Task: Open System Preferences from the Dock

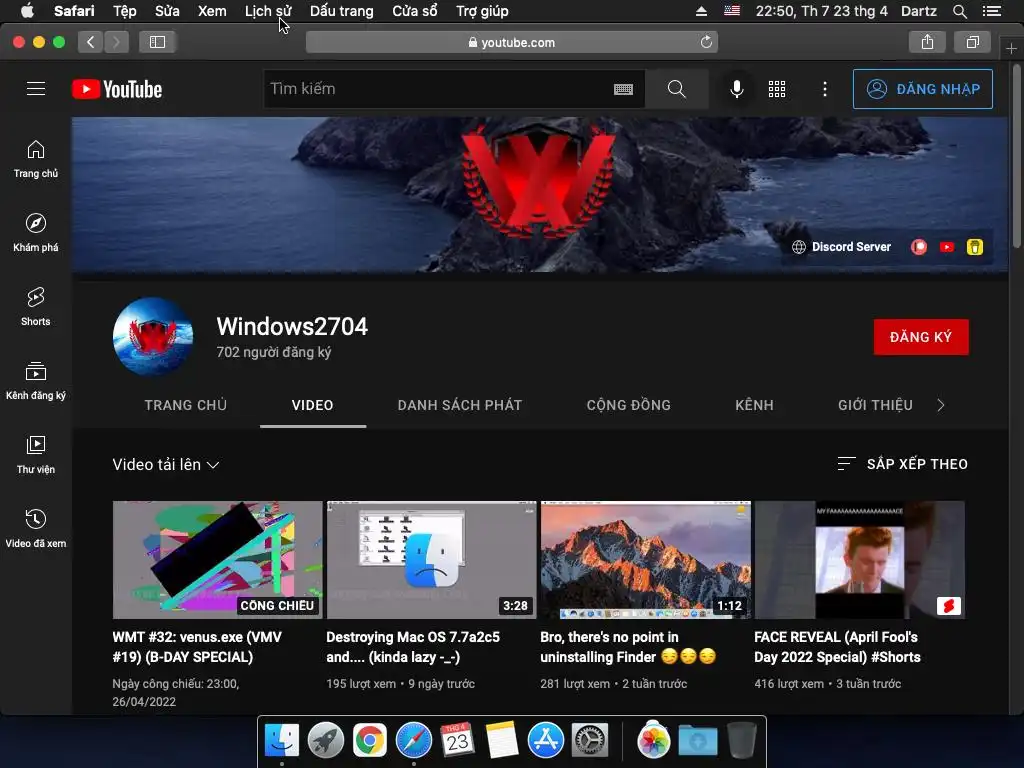Action: pyautogui.click(x=590, y=741)
